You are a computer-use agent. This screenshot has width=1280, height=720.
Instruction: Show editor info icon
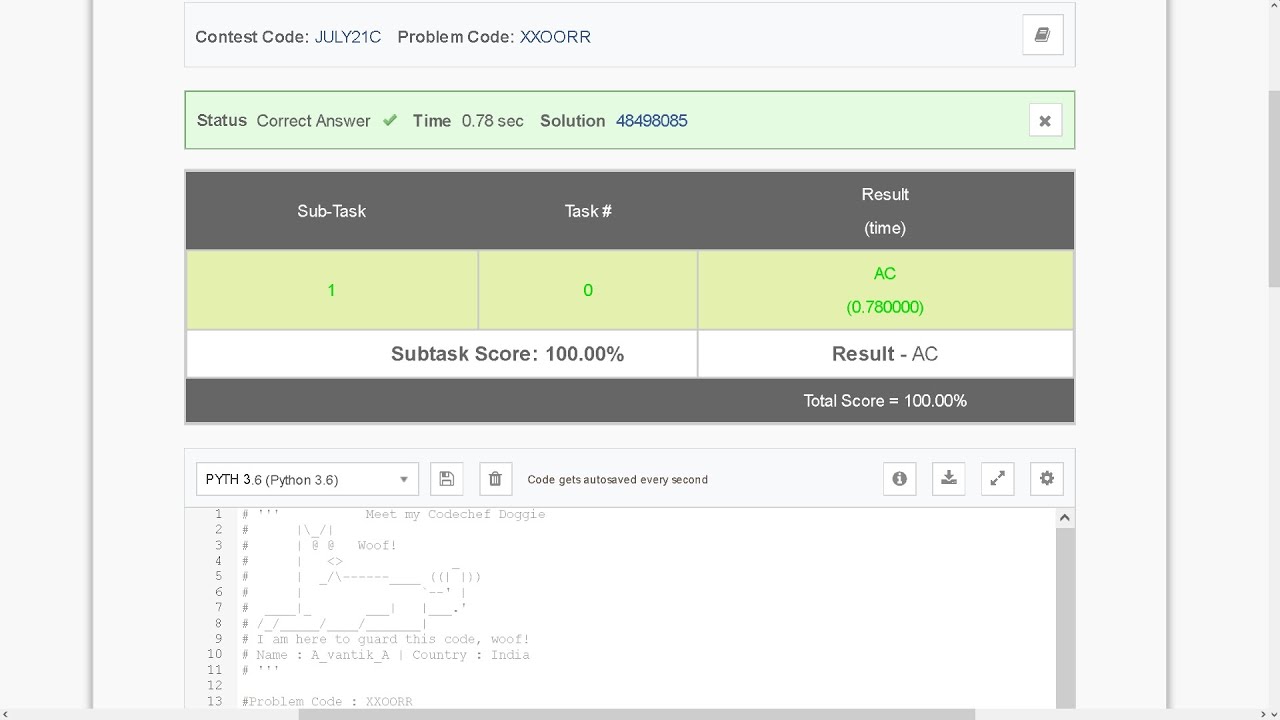[x=900, y=479]
